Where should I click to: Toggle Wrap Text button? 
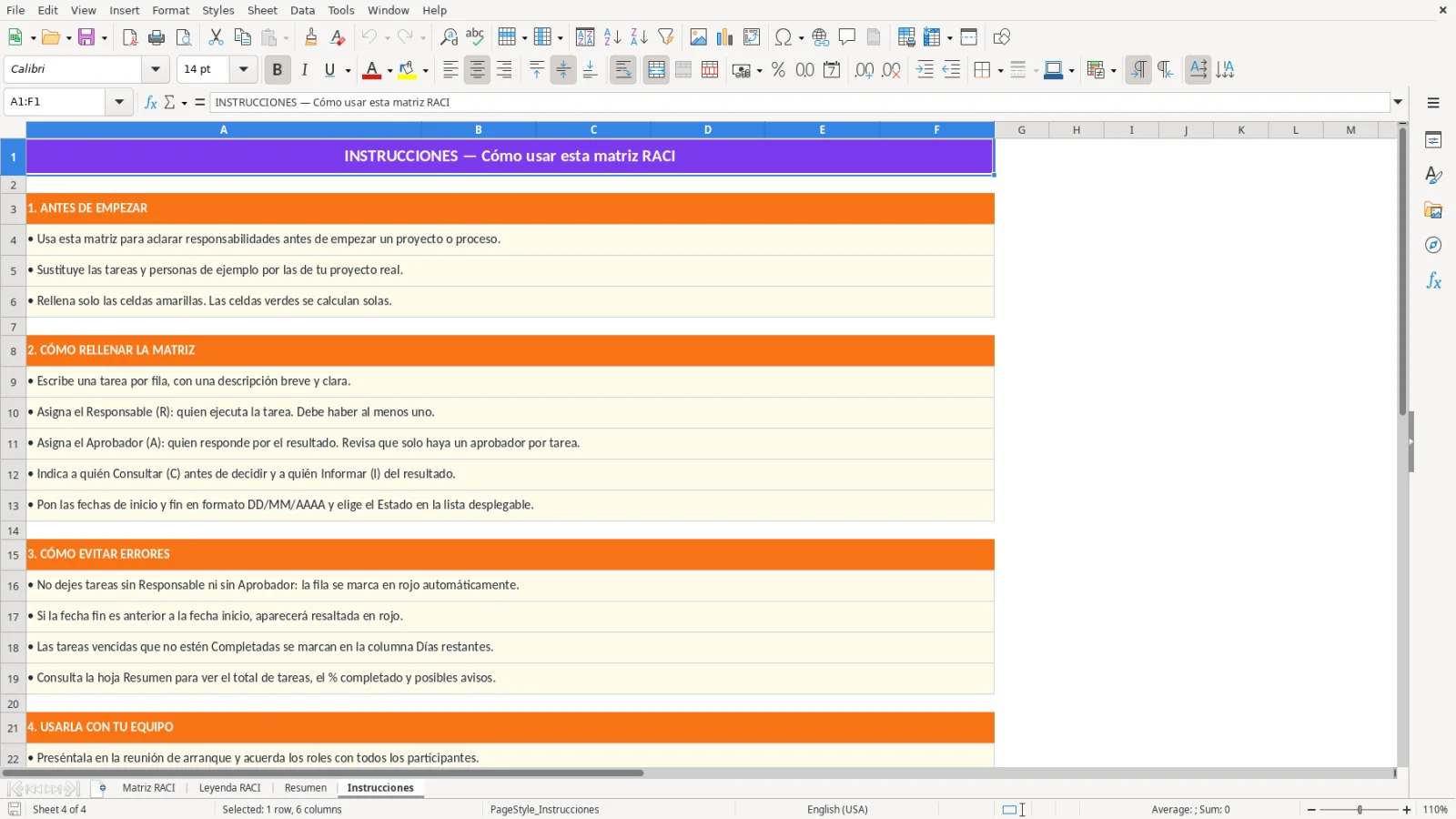tap(623, 70)
